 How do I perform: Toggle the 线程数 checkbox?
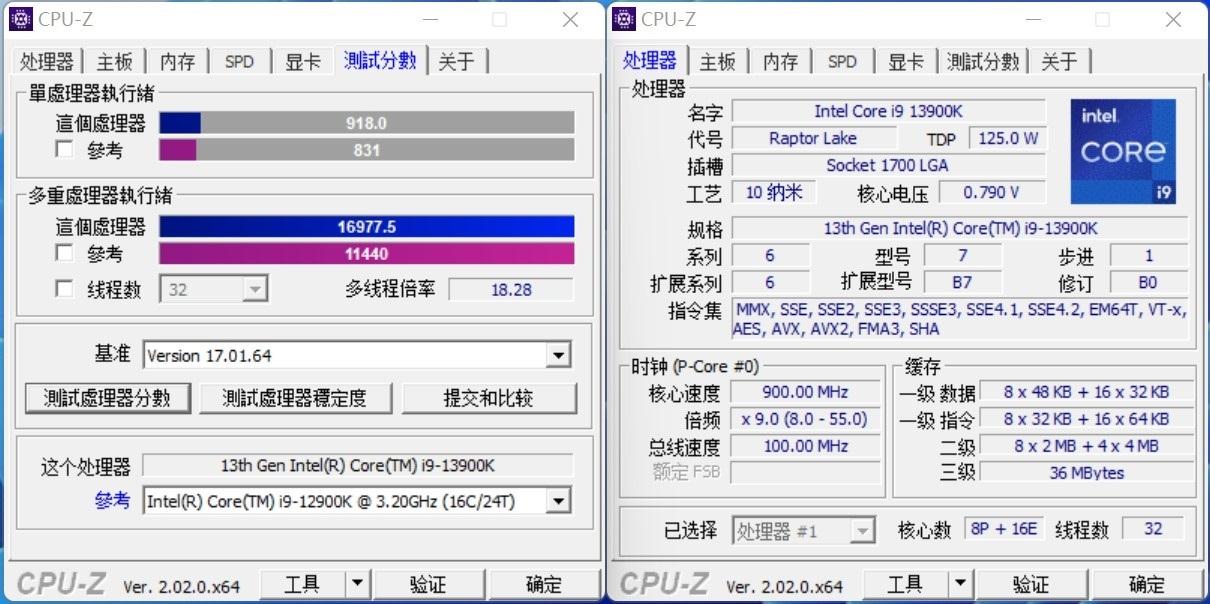(x=65, y=289)
